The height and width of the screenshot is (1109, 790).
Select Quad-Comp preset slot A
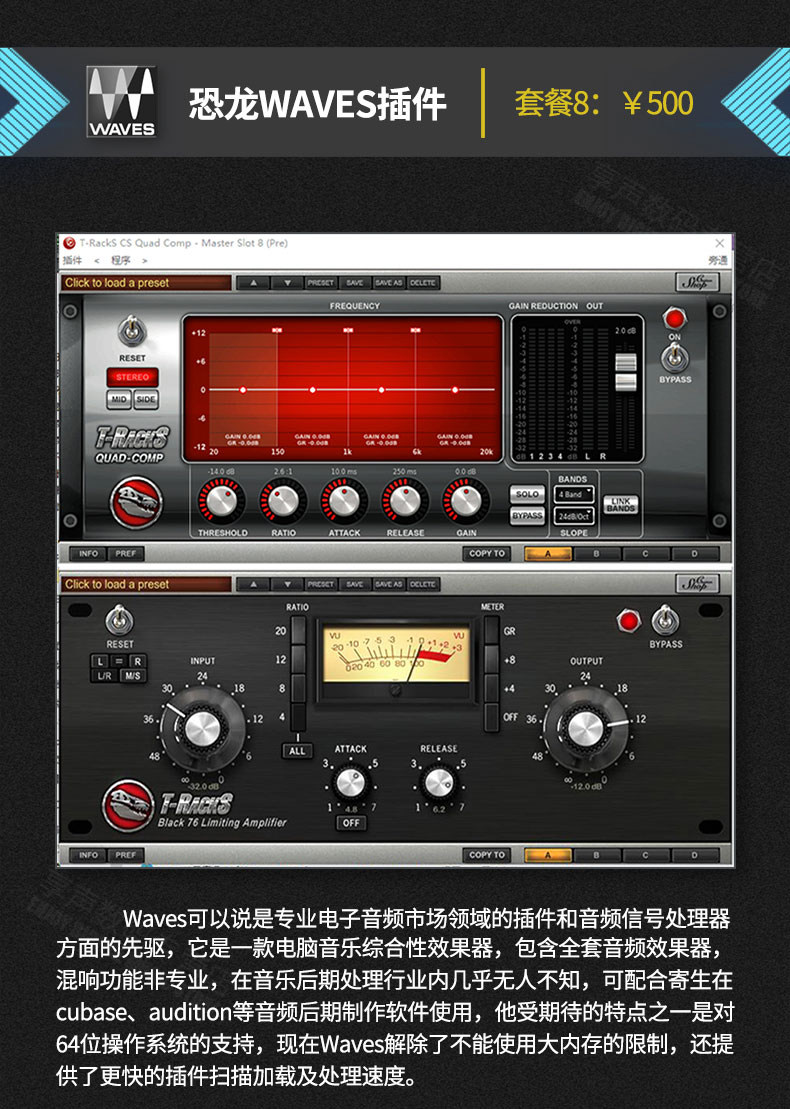pos(547,554)
